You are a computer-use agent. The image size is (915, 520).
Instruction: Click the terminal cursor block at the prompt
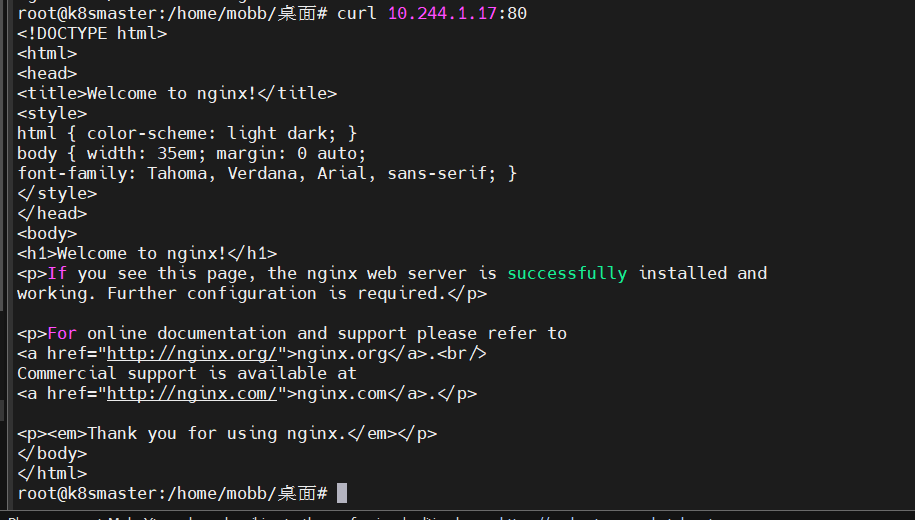coord(342,493)
